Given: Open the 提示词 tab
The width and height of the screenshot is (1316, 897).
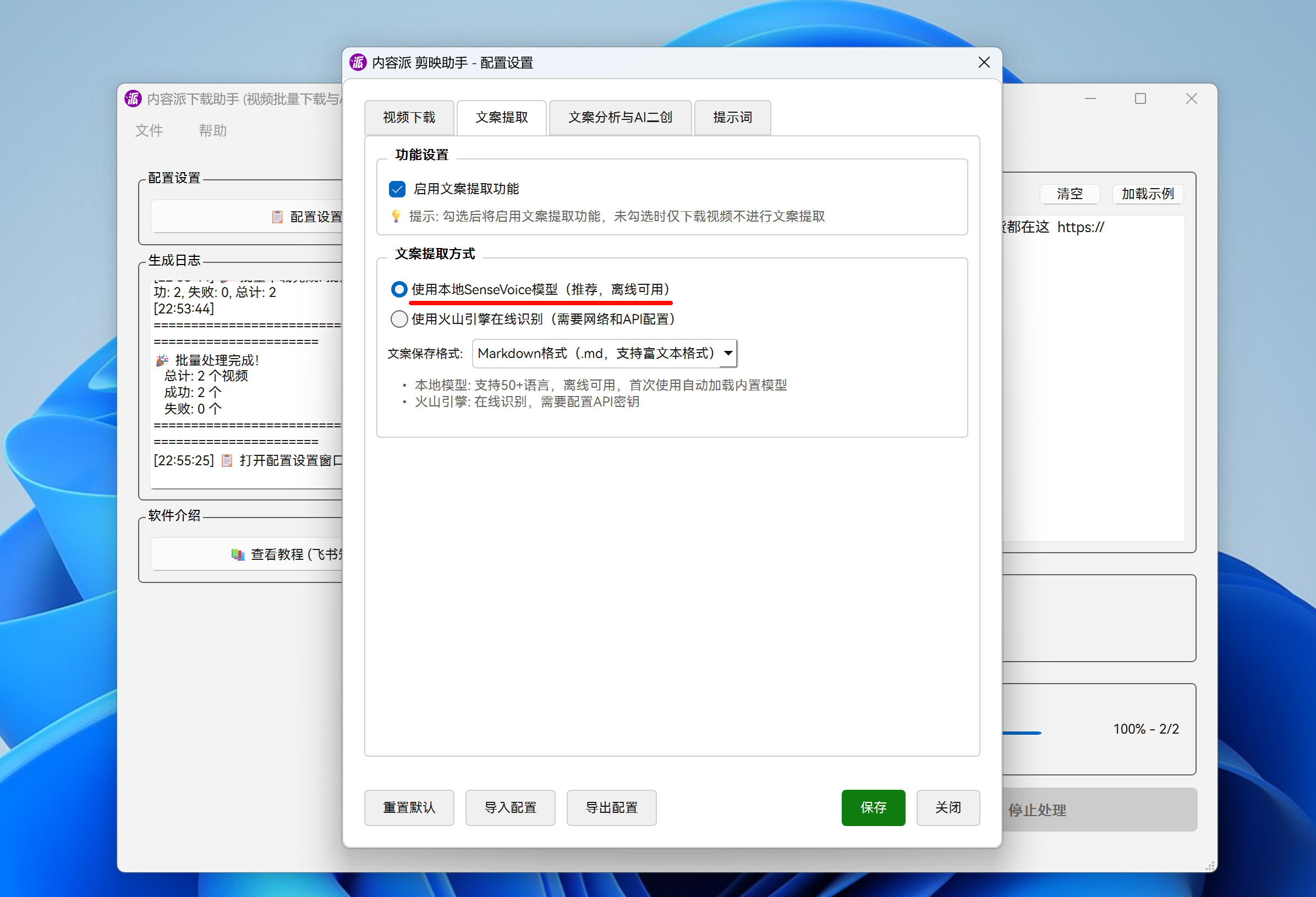Looking at the screenshot, I should click(x=732, y=118).
